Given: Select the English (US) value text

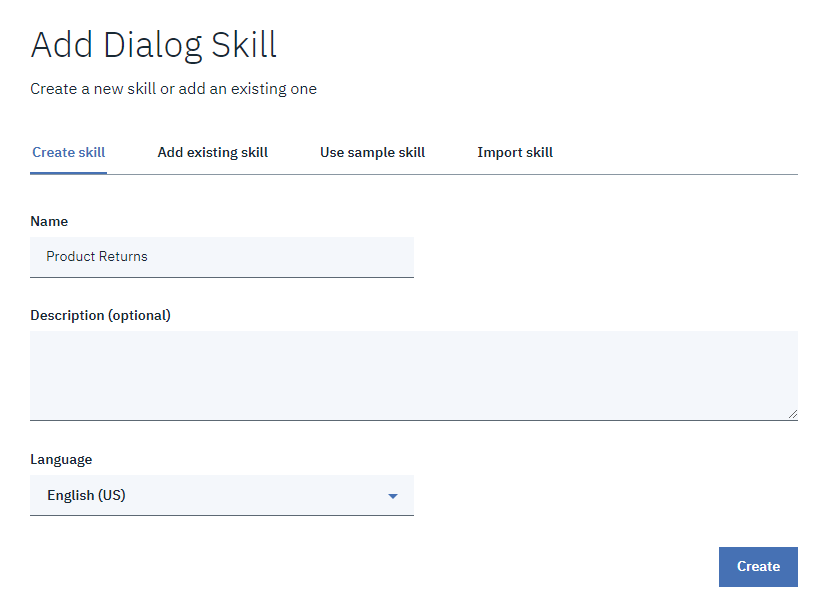Looking at the screenshot, I should coord(86,495).
